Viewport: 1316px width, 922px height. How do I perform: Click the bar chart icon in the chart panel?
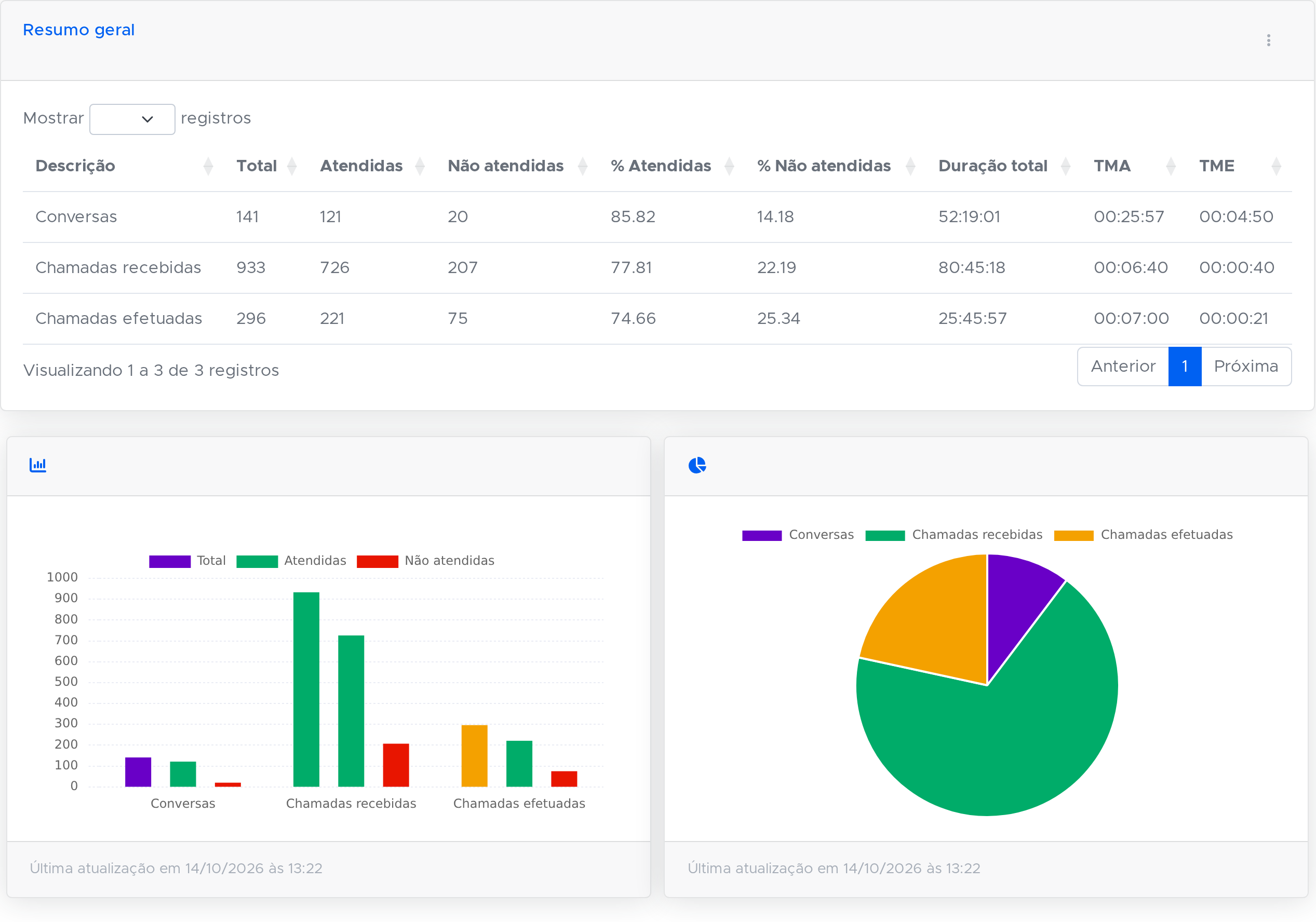coord(38,465)
